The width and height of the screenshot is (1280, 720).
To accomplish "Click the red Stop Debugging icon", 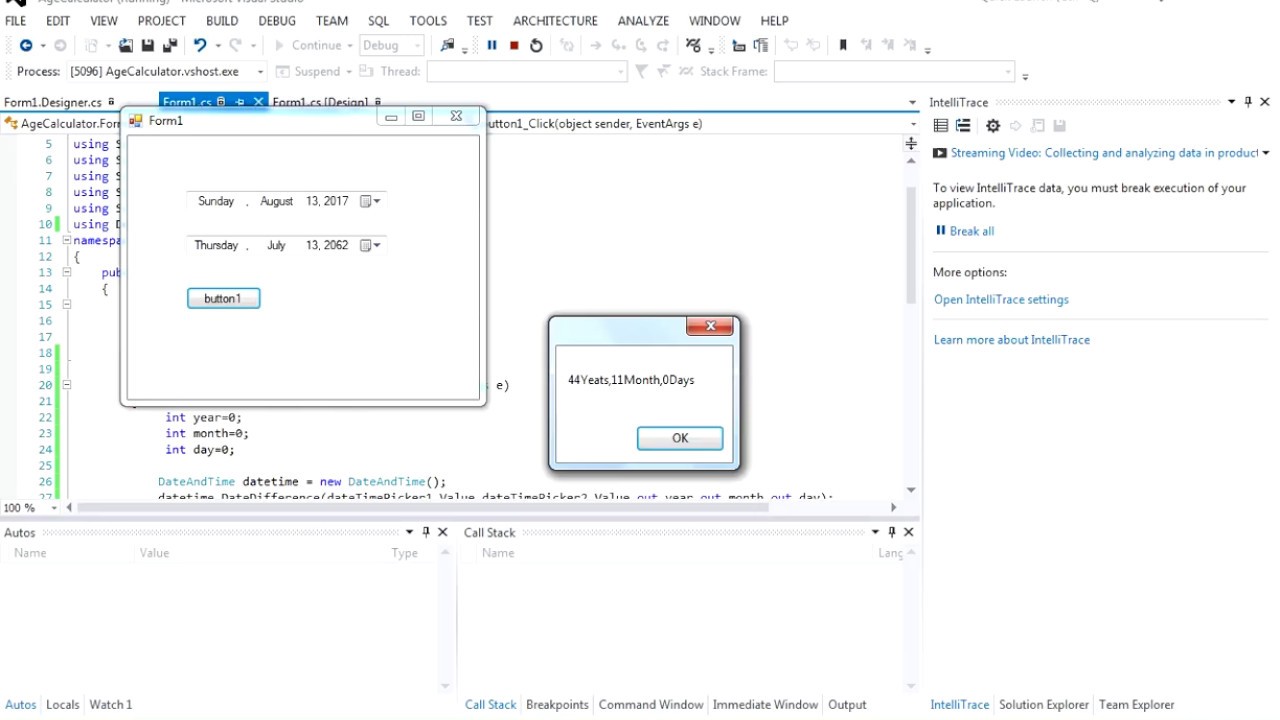I will tap(514, 45).
